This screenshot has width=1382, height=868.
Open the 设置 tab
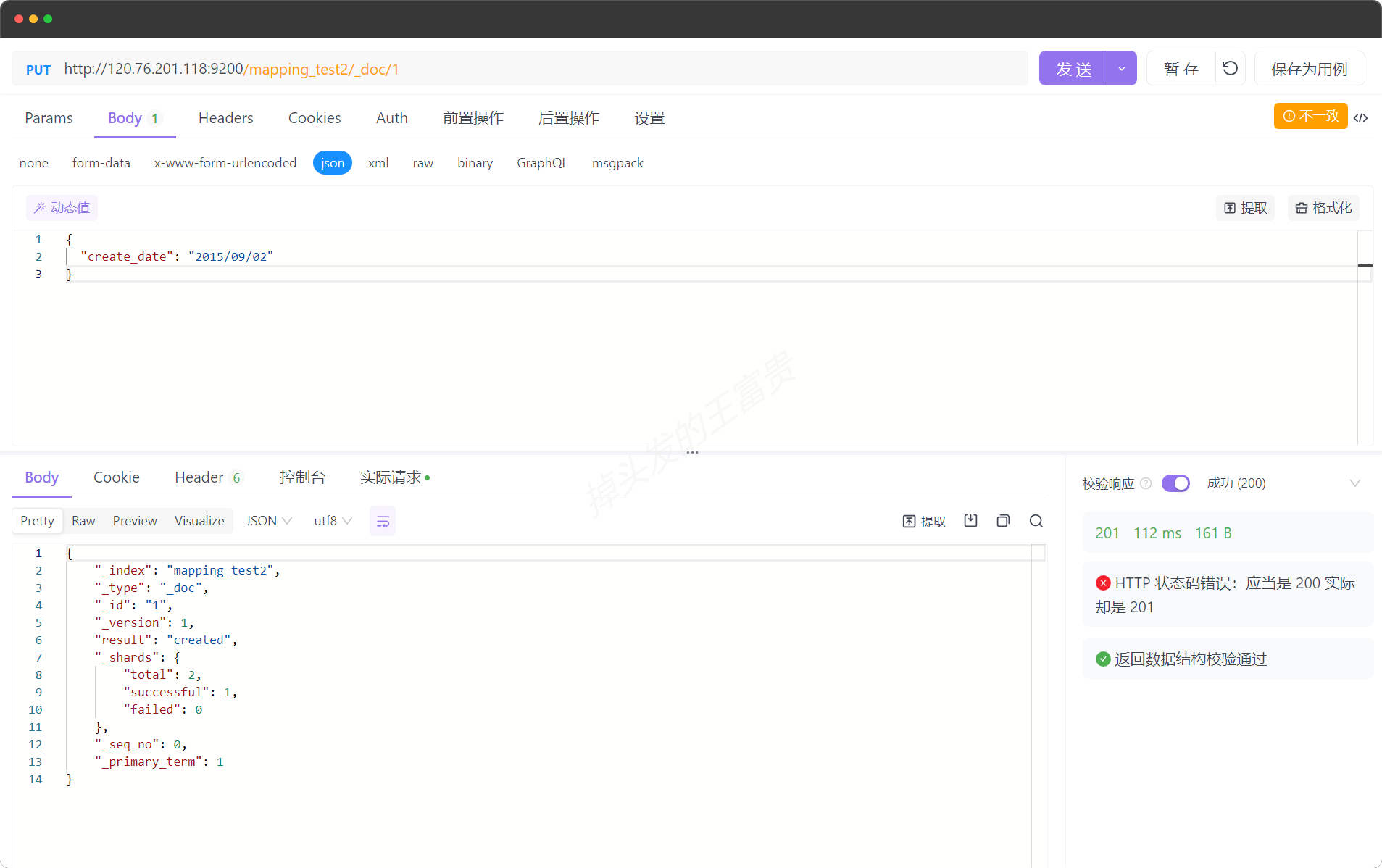click(649, 118)
